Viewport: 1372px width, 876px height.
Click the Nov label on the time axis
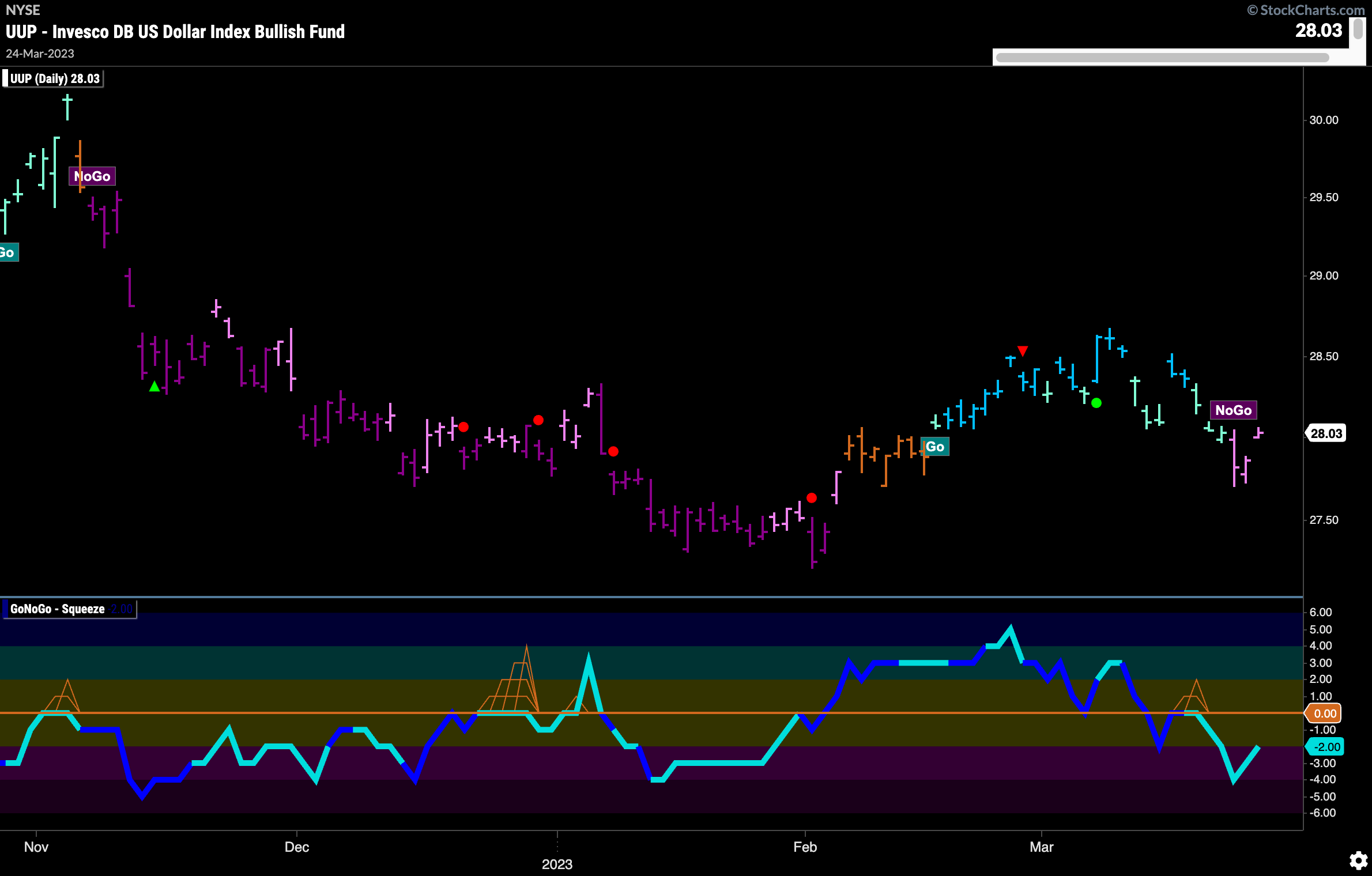coord(36,847)
